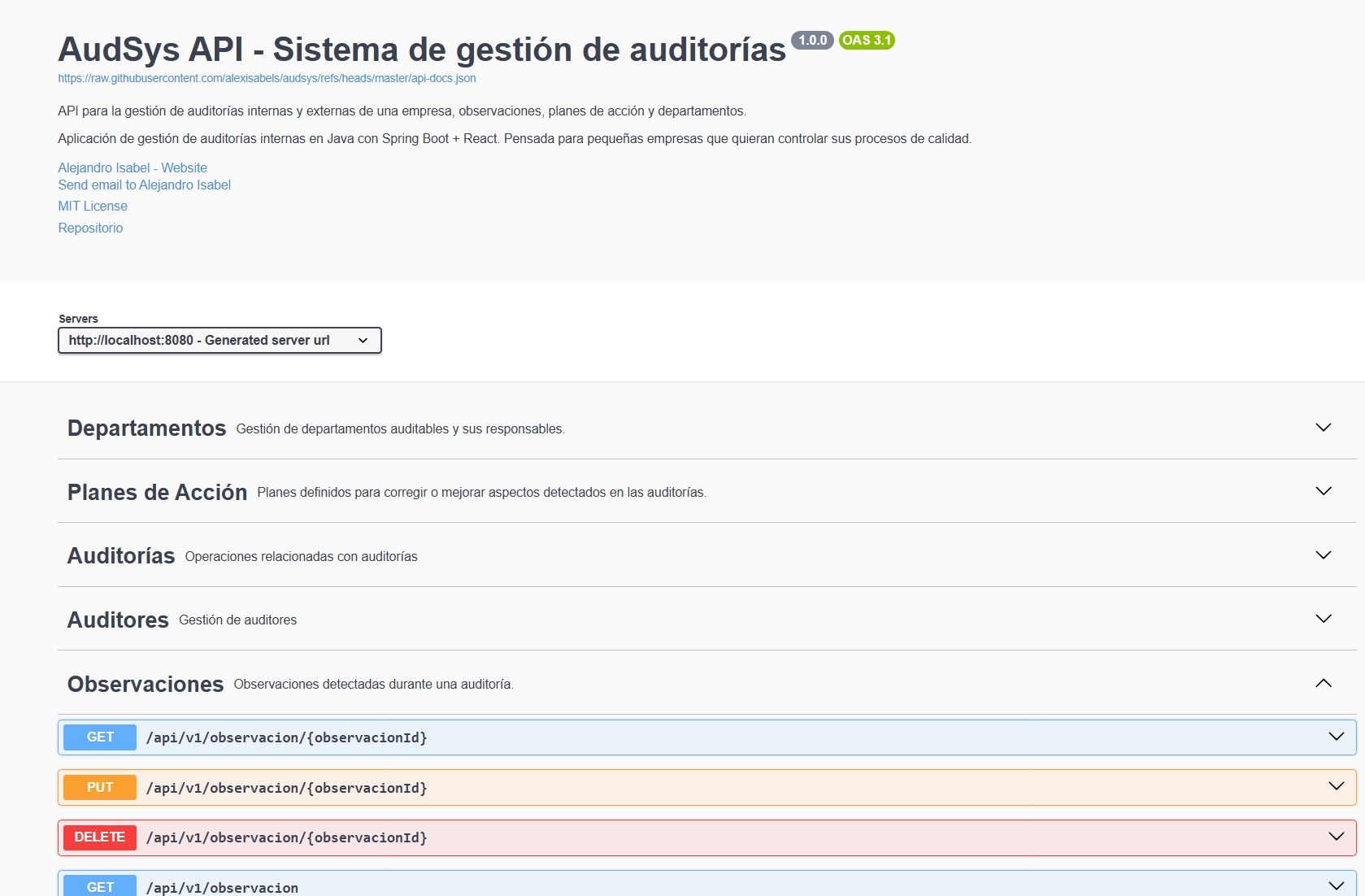Image resolution: width=1365 pixels, height=896 pixels.
Task: Click Send email to Alejandro Isabel
Action: point(144,185)
